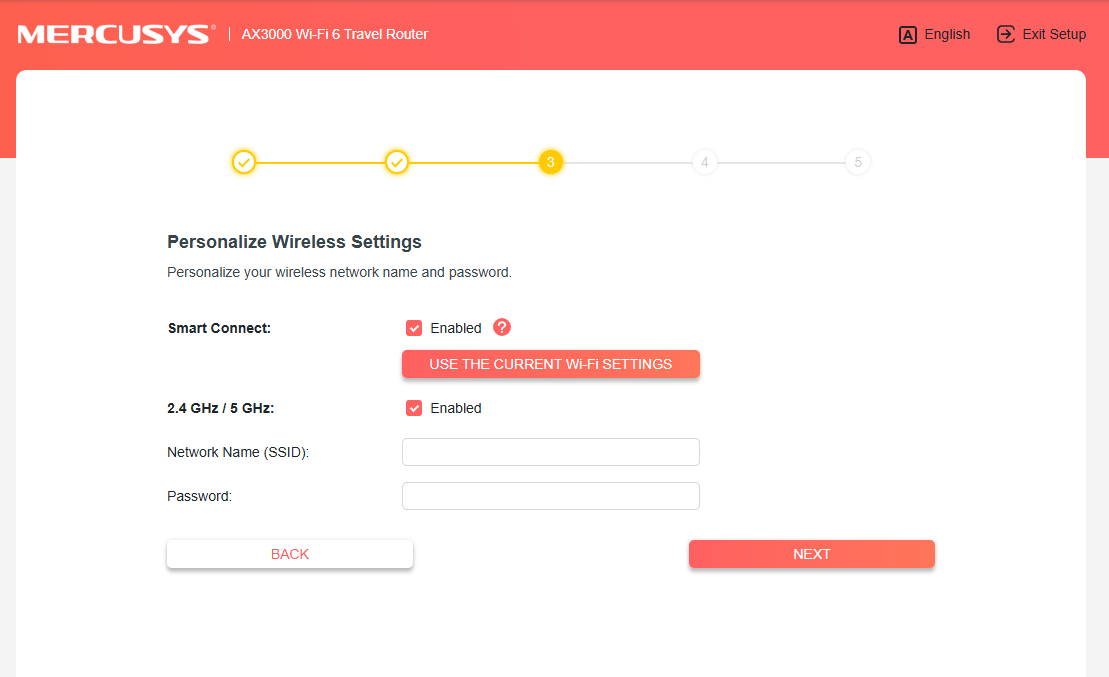1109x677 pixels.
Task: Select the current step 3 indicator
Action: click(550, 162)
